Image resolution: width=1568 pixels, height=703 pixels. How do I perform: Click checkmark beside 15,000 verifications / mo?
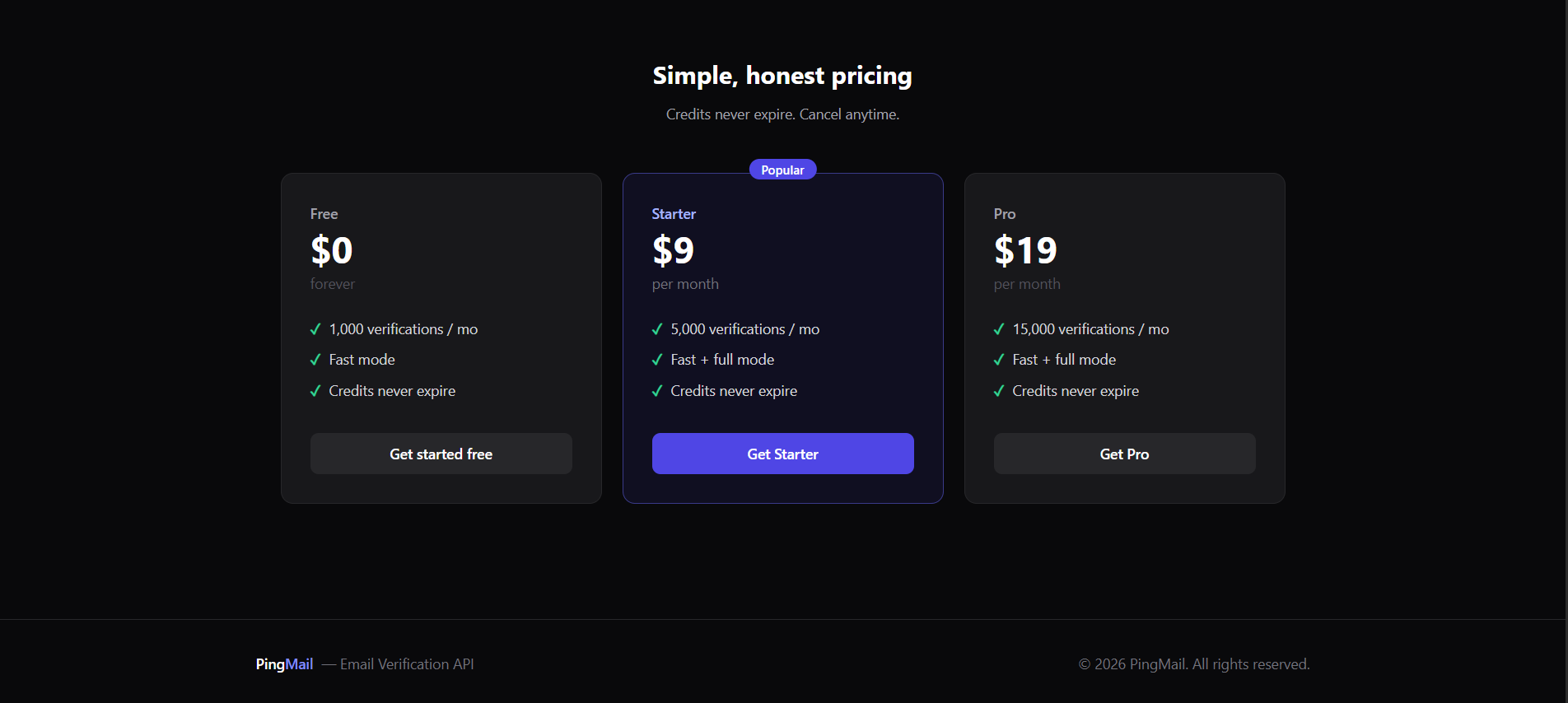999,329
